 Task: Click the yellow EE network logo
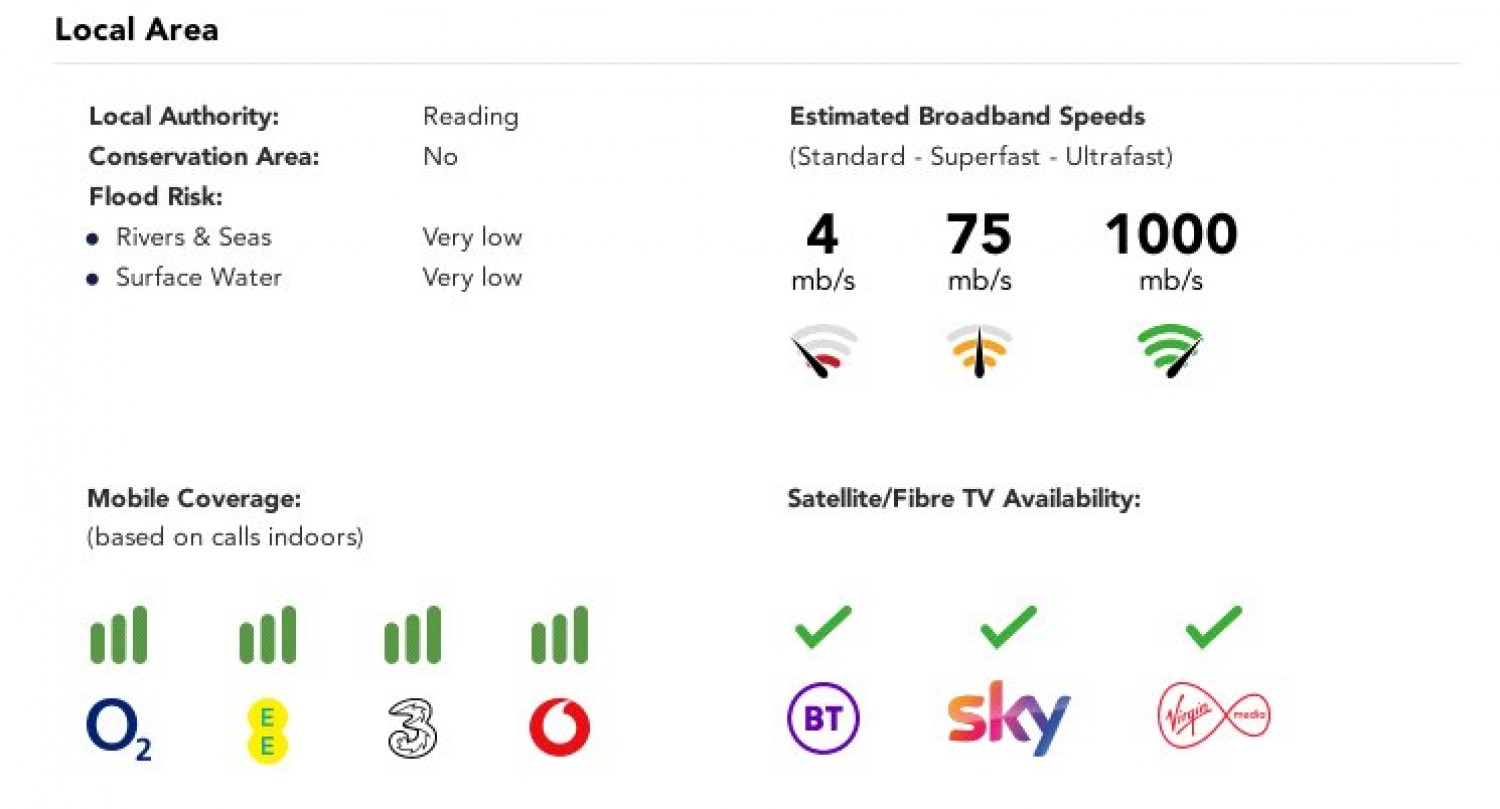(x=267, y=729)
